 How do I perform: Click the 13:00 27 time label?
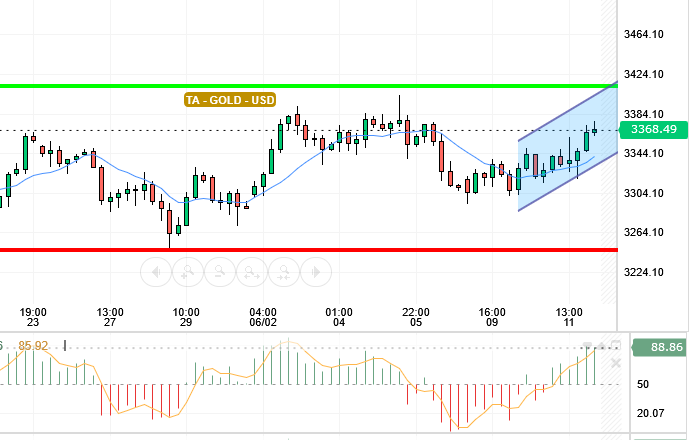click(110, 317)
